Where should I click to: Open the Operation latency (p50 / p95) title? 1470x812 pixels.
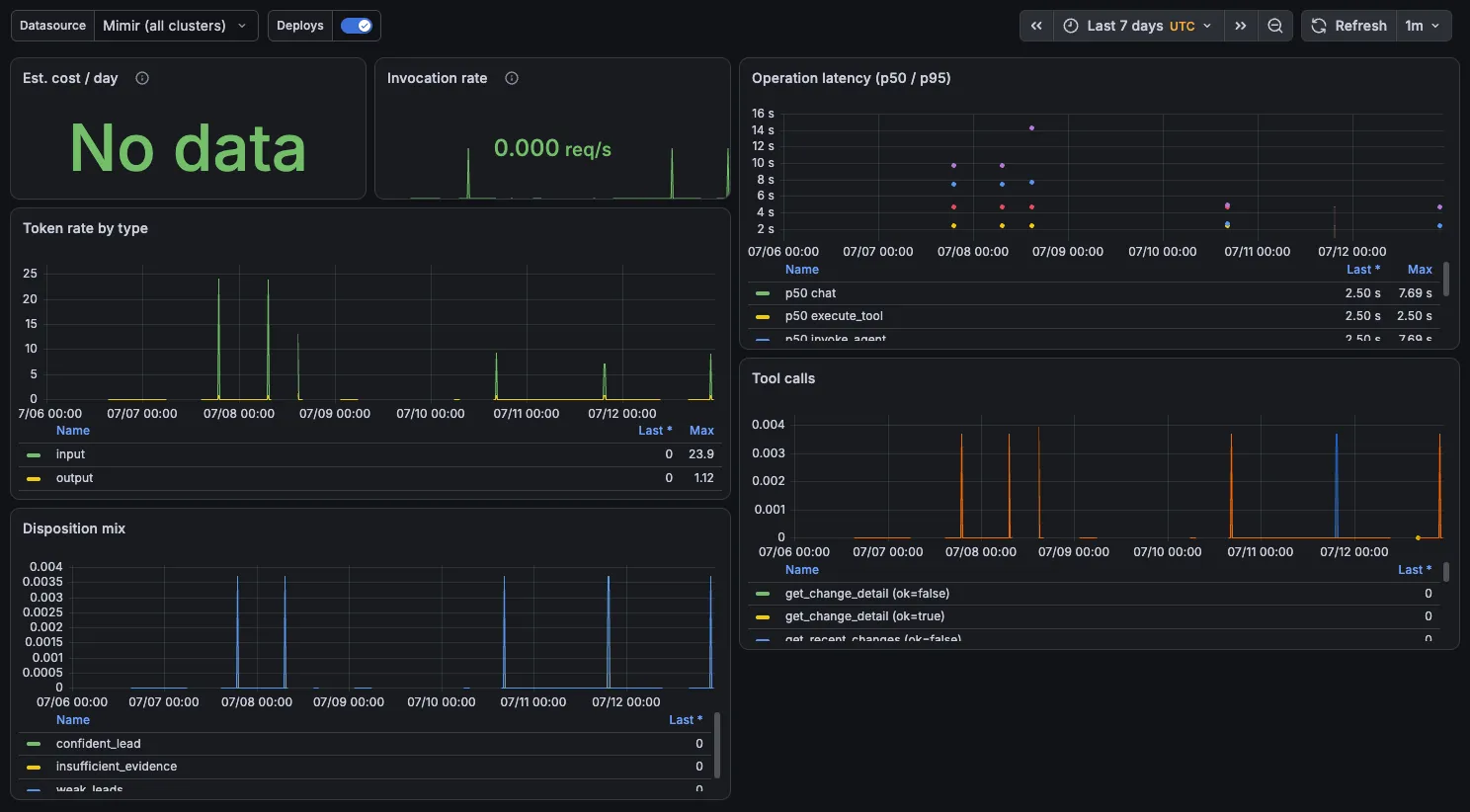tap(851, 78)
